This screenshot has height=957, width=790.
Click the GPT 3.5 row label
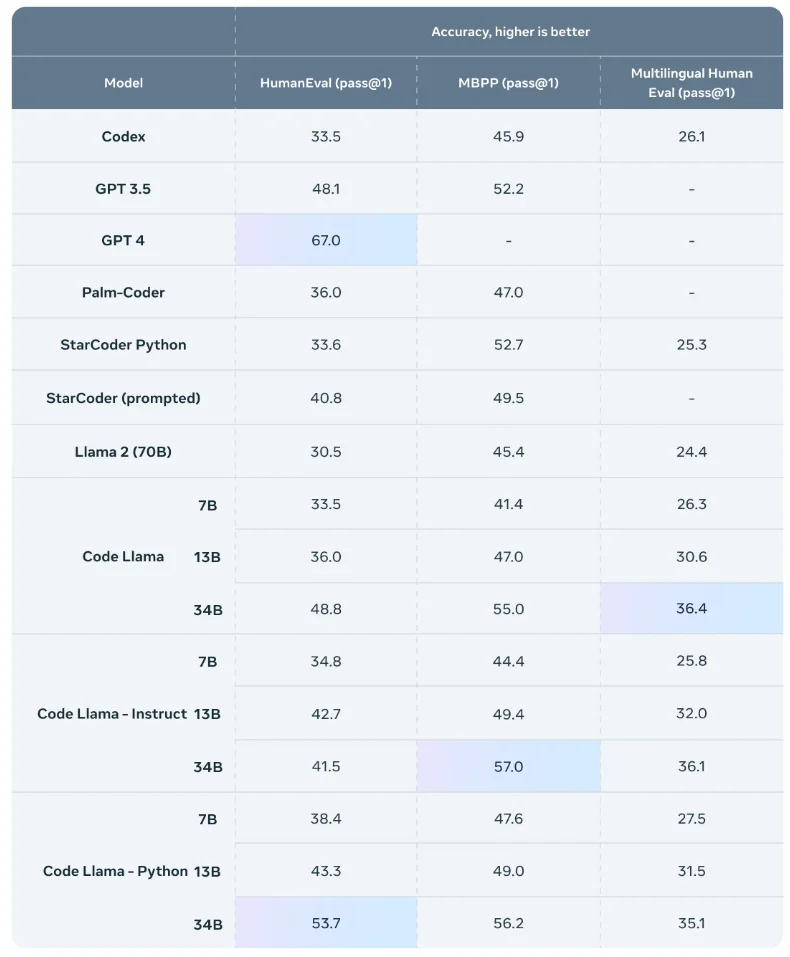123,189
